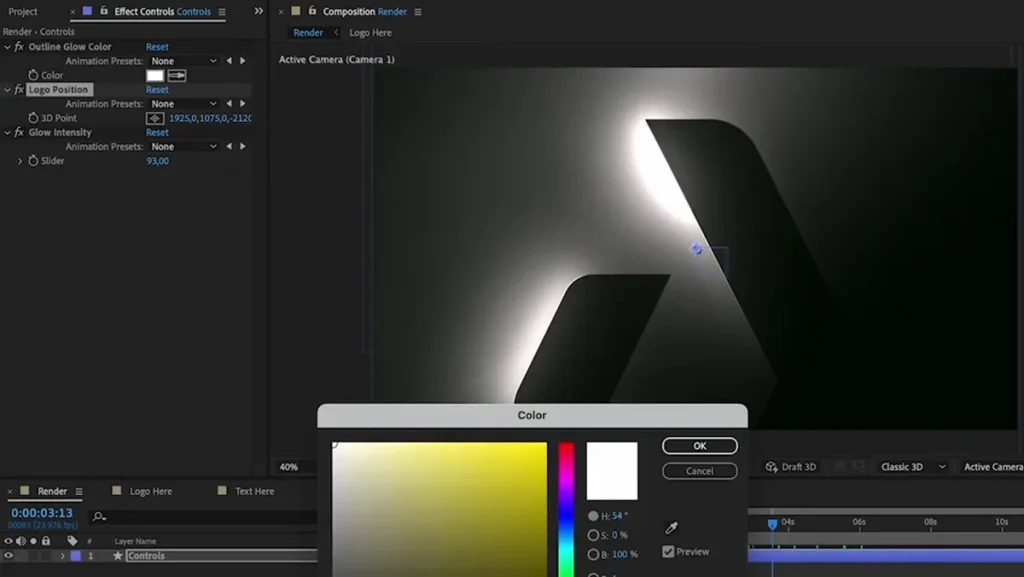
Task: Click the timeline layer search icon
Action: coord(99,517)
